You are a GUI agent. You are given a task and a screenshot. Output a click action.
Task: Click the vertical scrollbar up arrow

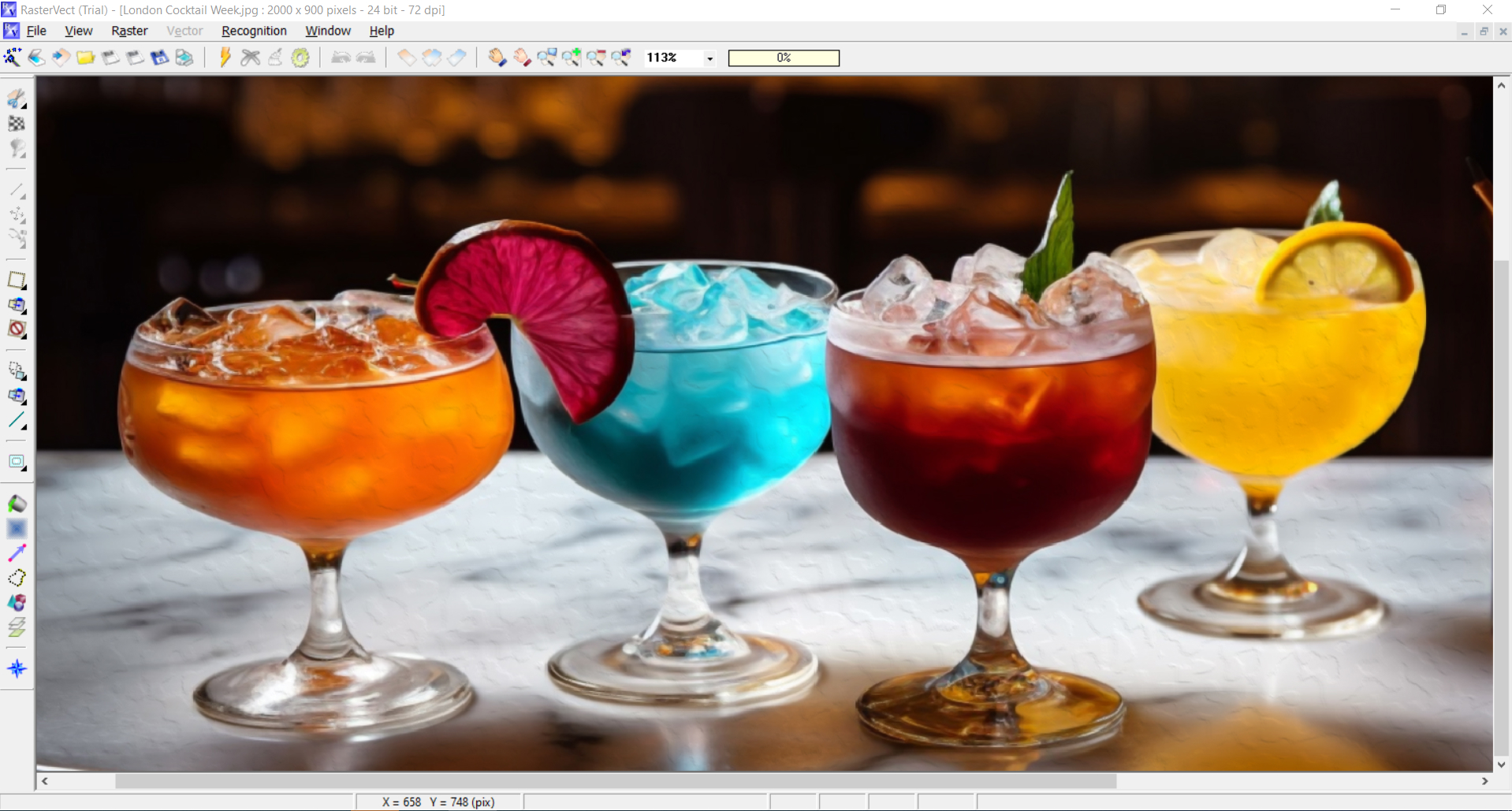1502,85
